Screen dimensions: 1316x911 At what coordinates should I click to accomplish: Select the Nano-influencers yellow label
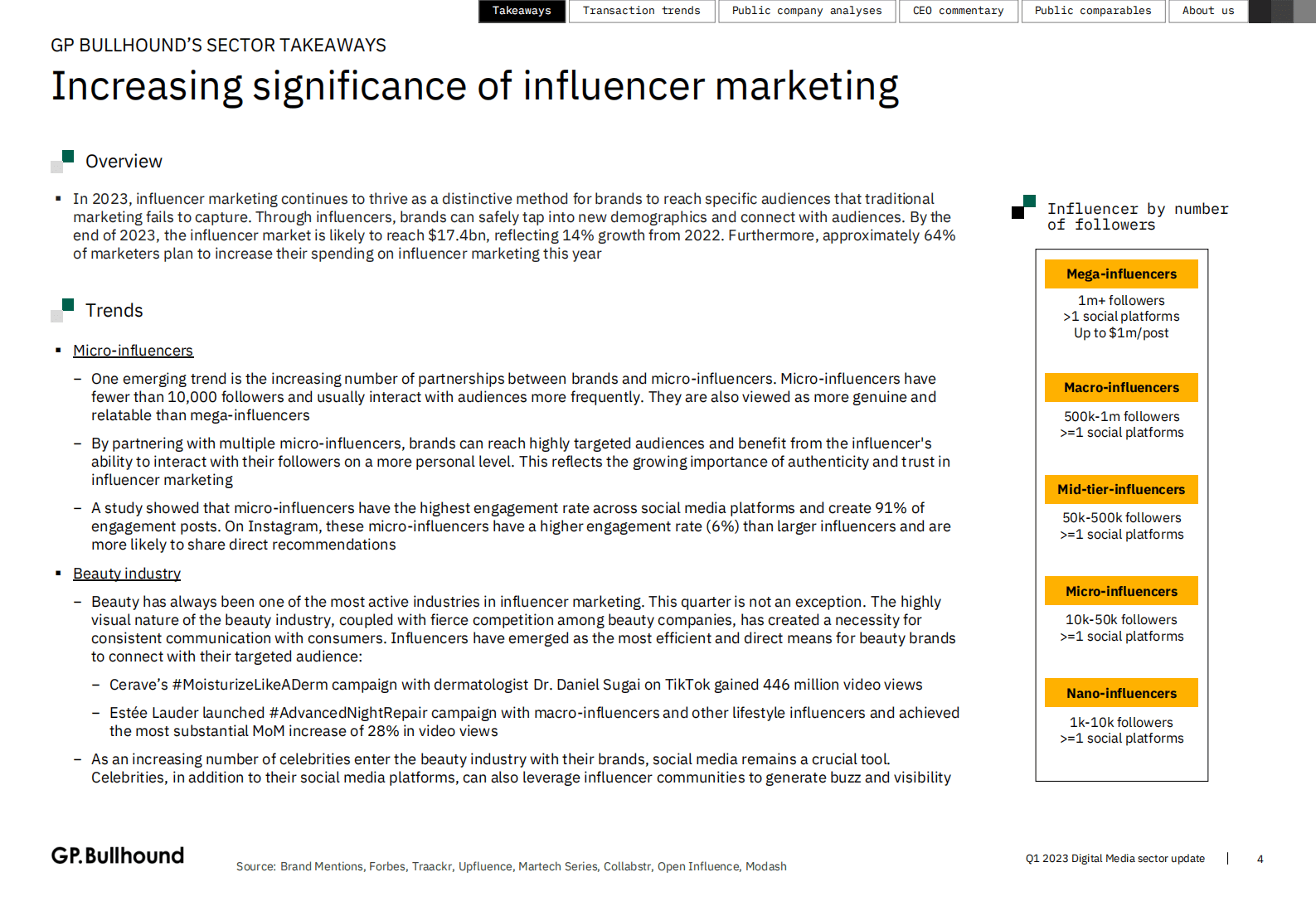1121,694
